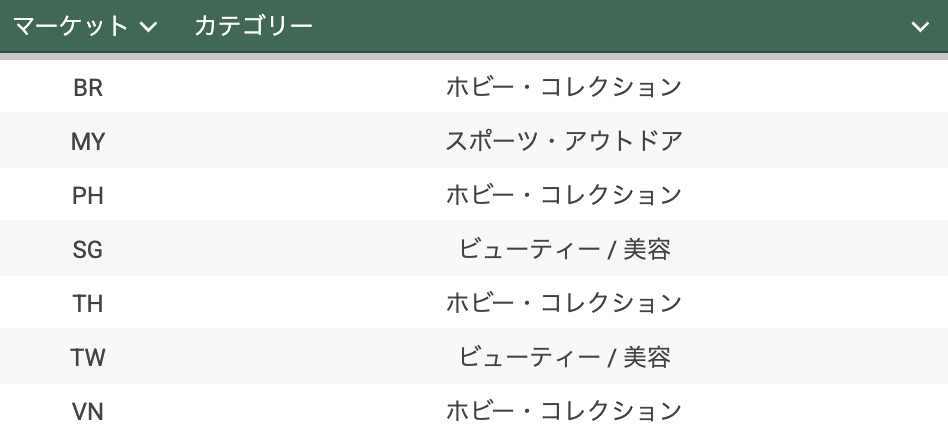Click the gray divider bar below the header
The image size is (948, 436).
474,57
